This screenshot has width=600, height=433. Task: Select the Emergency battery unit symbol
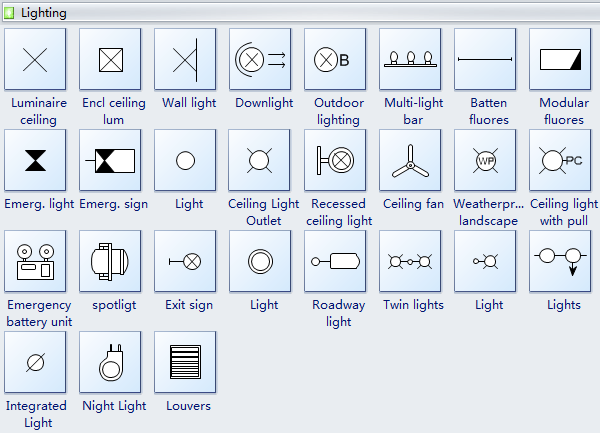(x=35, y=261)
